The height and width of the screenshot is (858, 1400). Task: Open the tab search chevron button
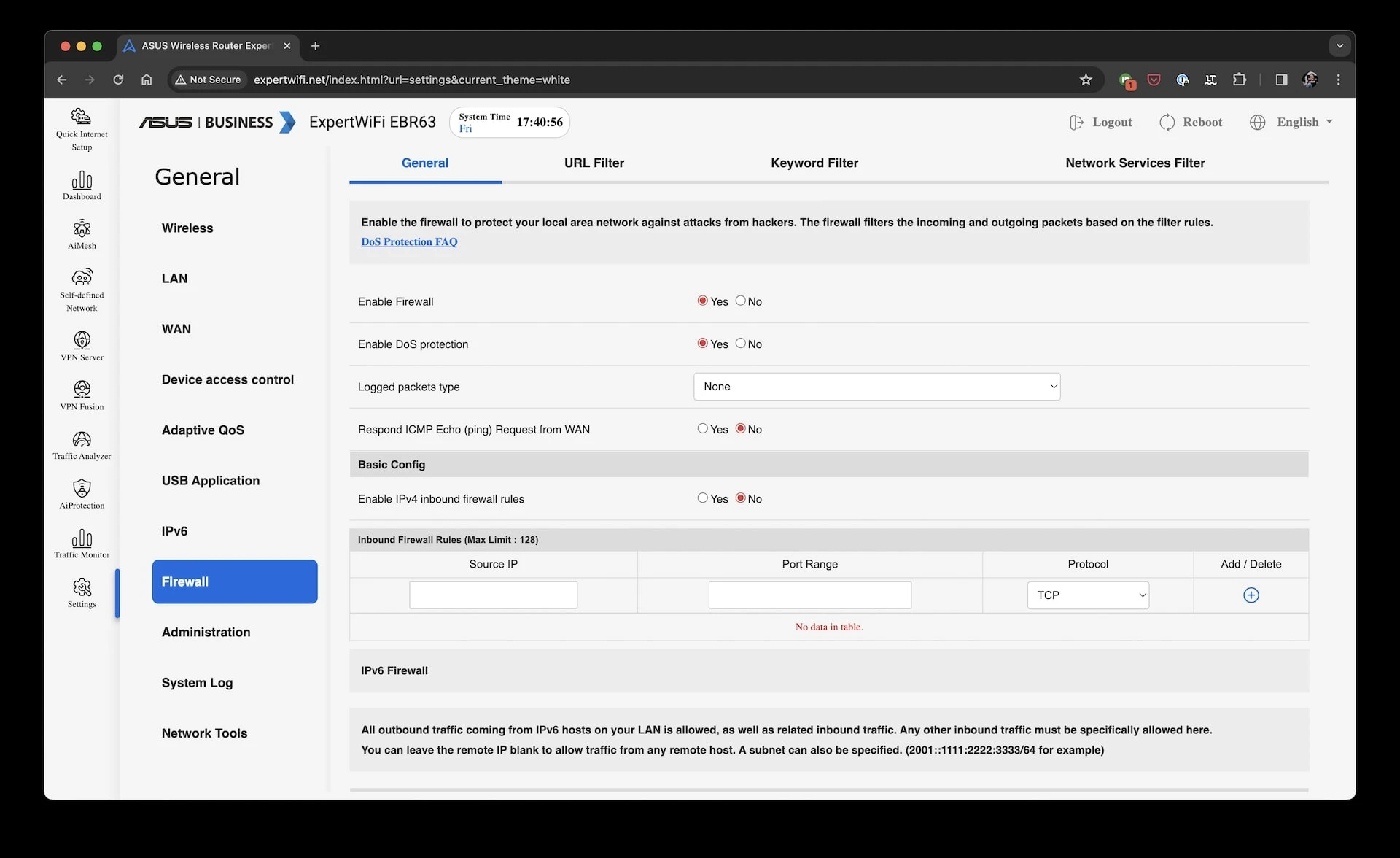tap(1339, 45)
